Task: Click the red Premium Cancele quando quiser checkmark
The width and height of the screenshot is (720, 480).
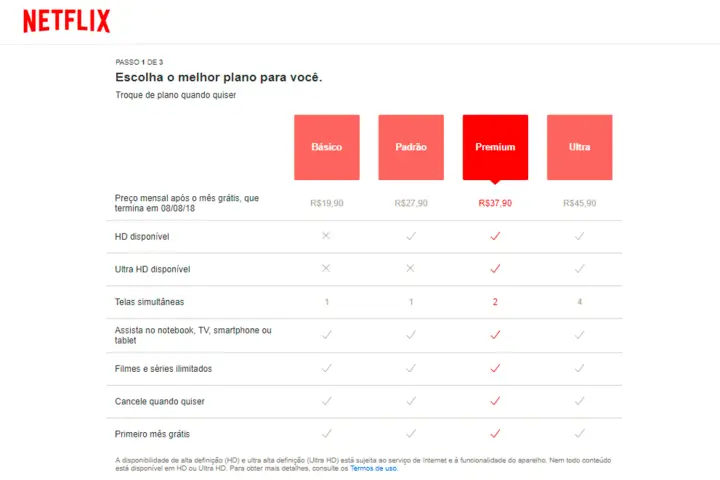Action: (495, 401)
